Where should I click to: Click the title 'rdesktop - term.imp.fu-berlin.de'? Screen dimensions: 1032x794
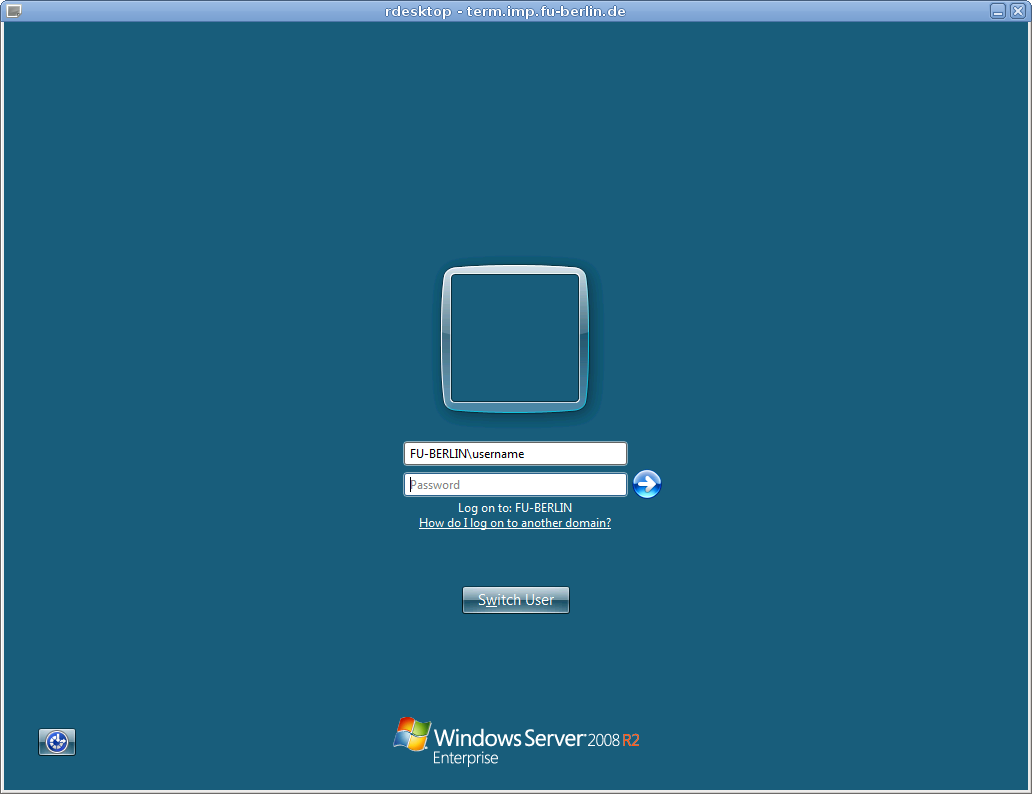[x=505, y=10]
